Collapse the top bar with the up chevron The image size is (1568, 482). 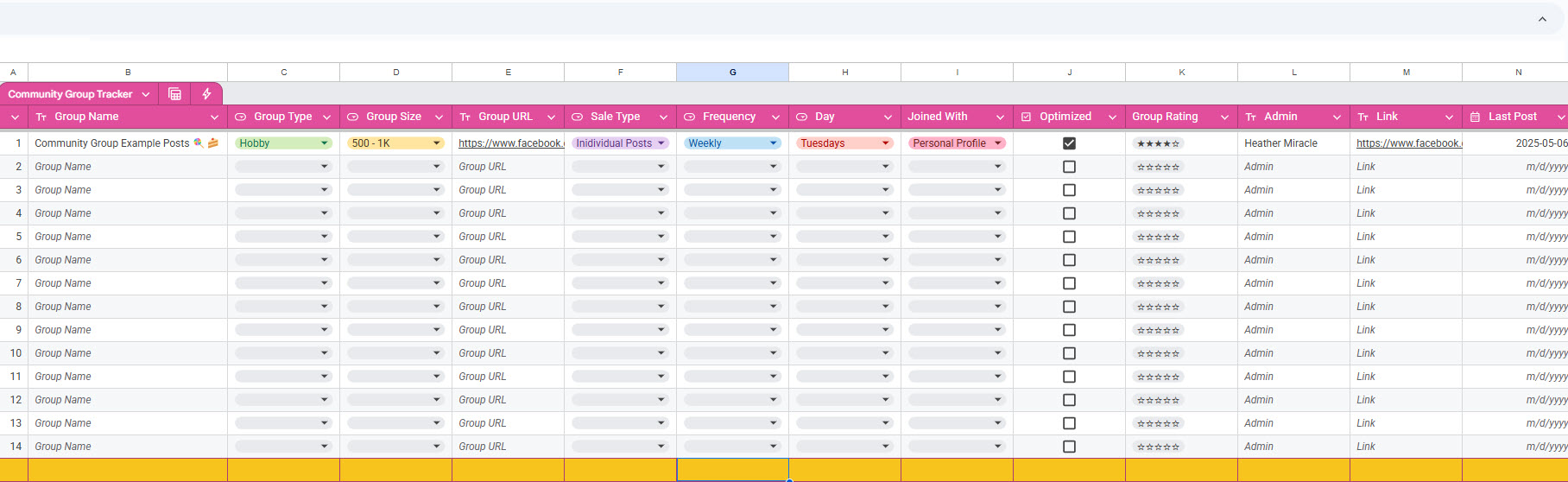1542,19
